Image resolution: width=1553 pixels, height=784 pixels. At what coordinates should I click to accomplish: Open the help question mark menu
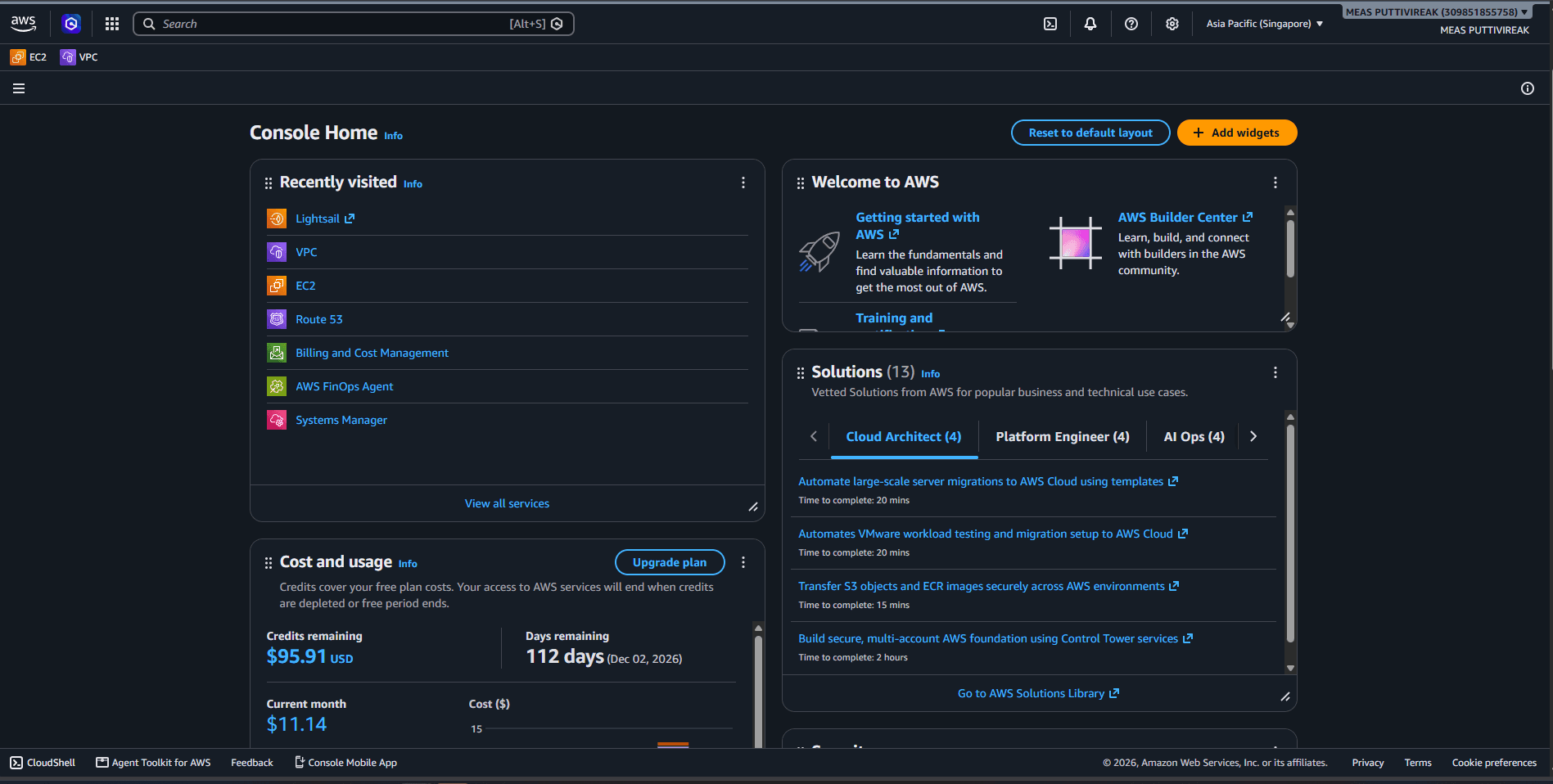[x=1131, y=24]
